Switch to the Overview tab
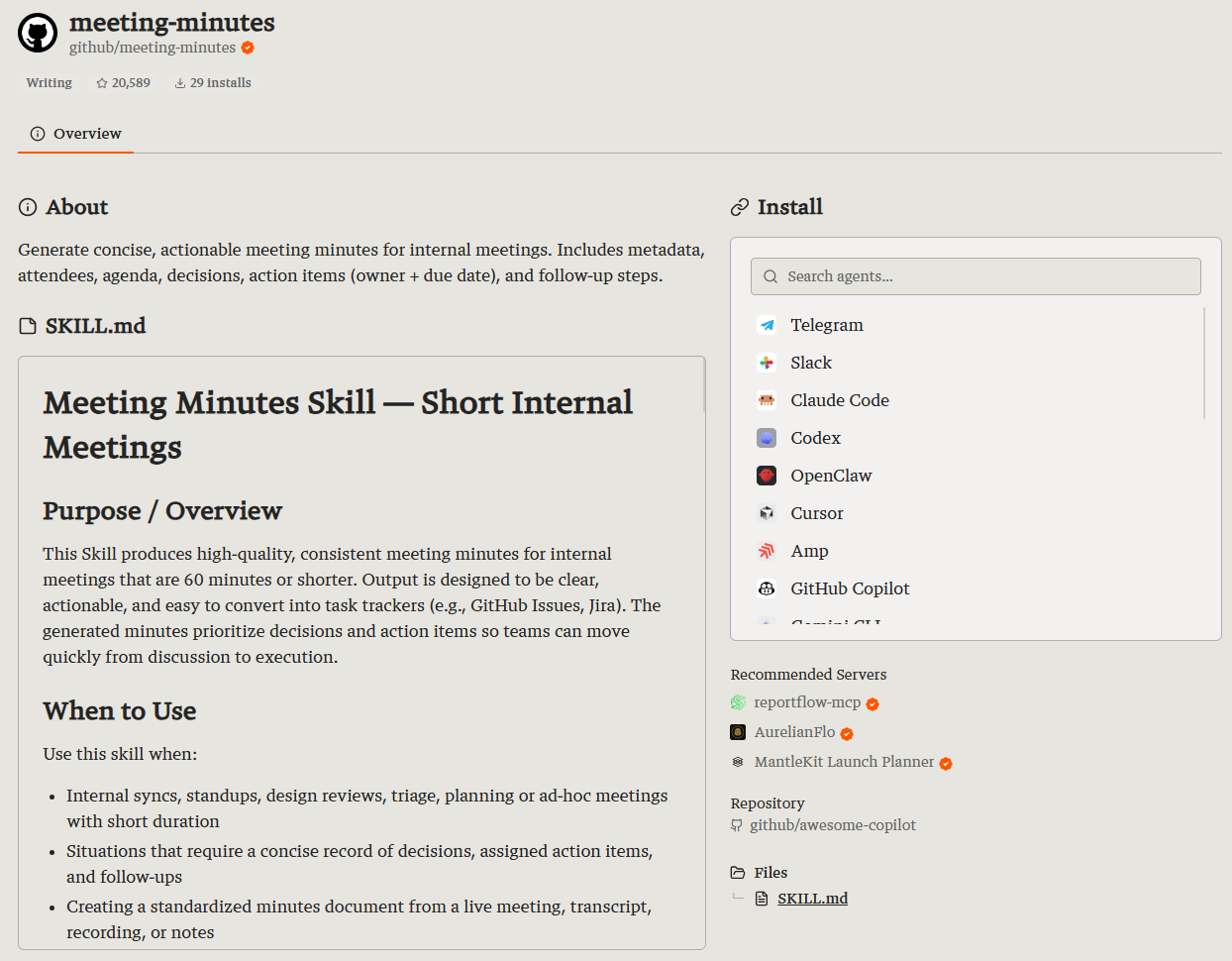The height and width of the screenshot is (961, 1232). tap(75, 134)
